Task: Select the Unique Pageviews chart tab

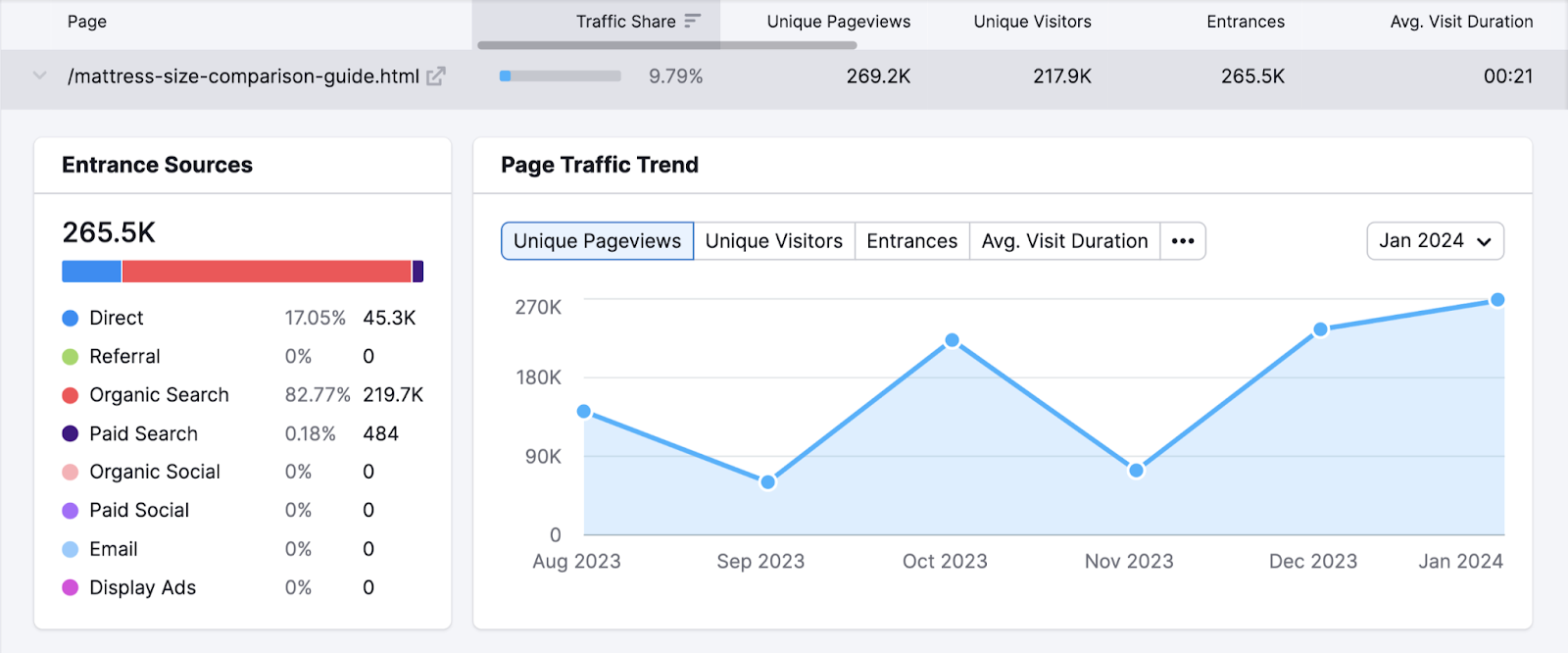Action: click(597, 241)
